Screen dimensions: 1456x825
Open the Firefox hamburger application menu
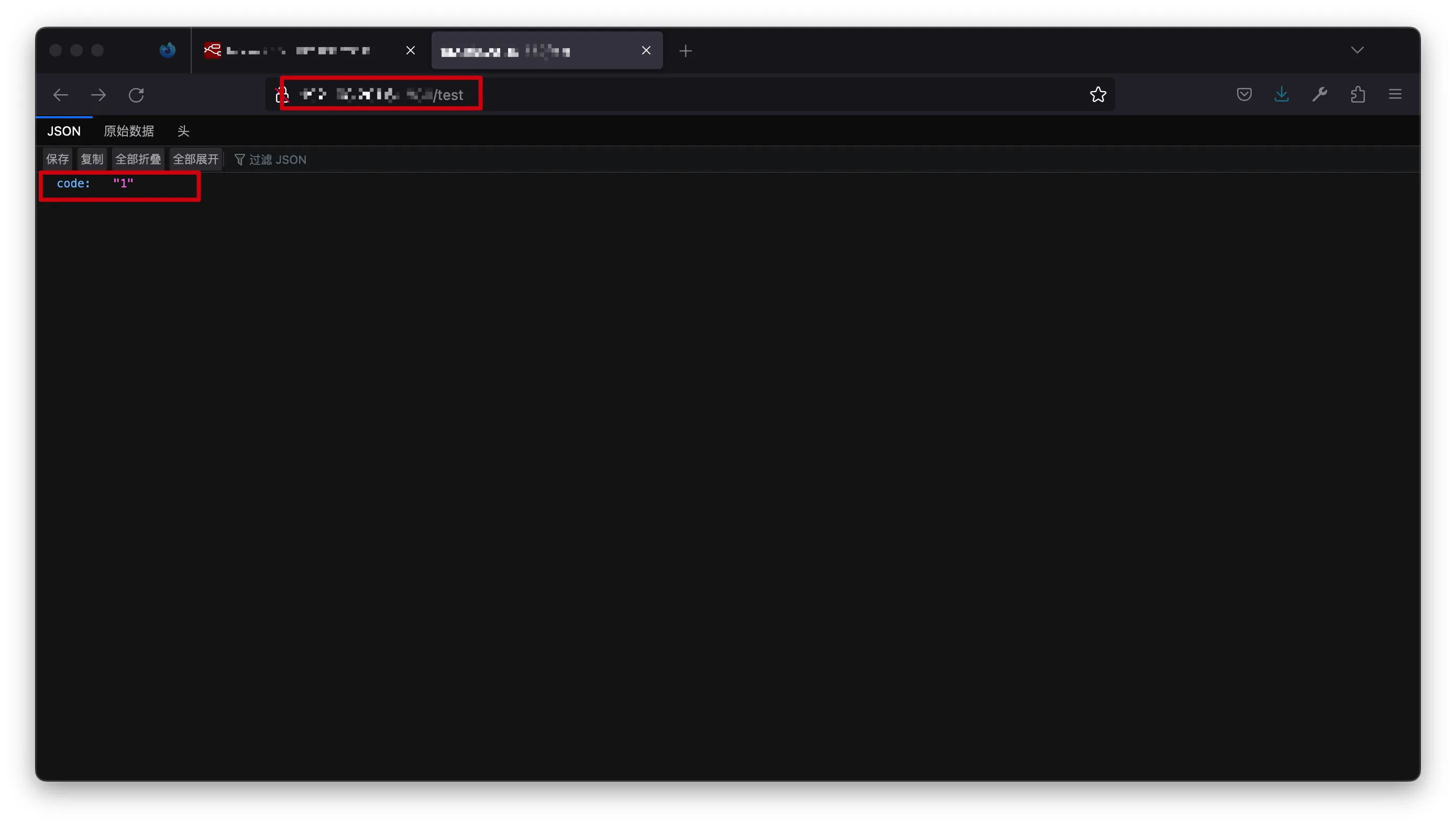point(1395,95)
